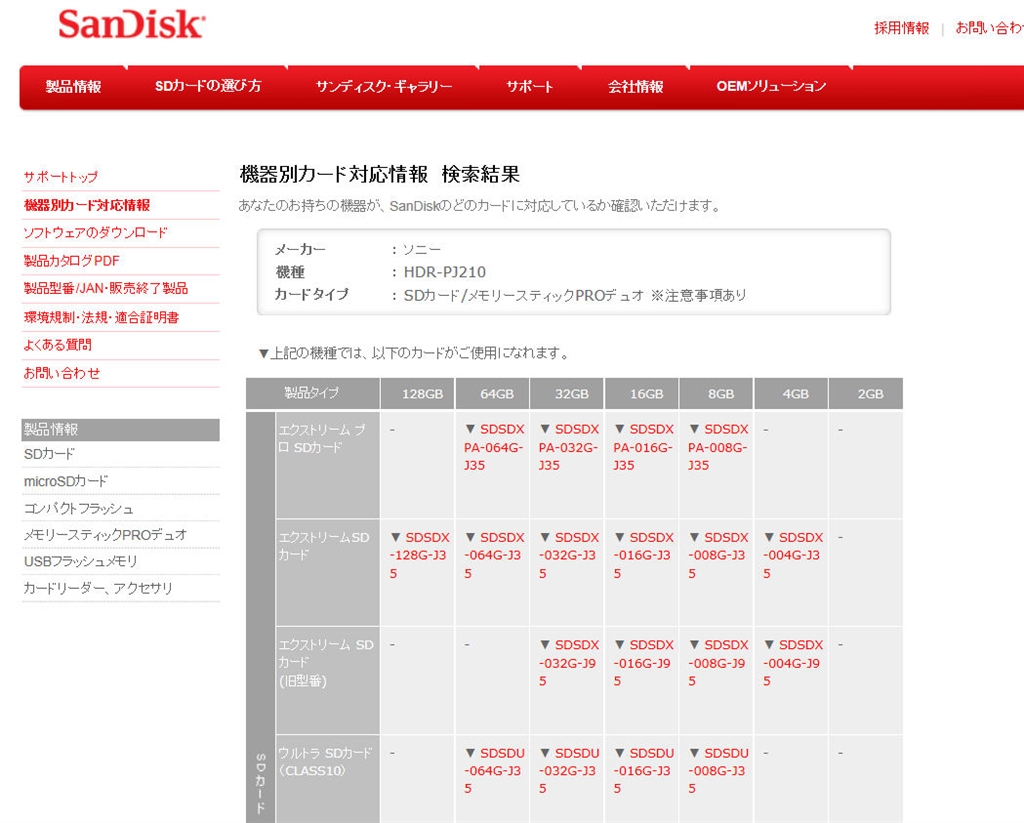Open SDSDU-016G-J35 Ultra card entry
Image resolution: width=1024 pixels, height=823 pixels.
643,771
